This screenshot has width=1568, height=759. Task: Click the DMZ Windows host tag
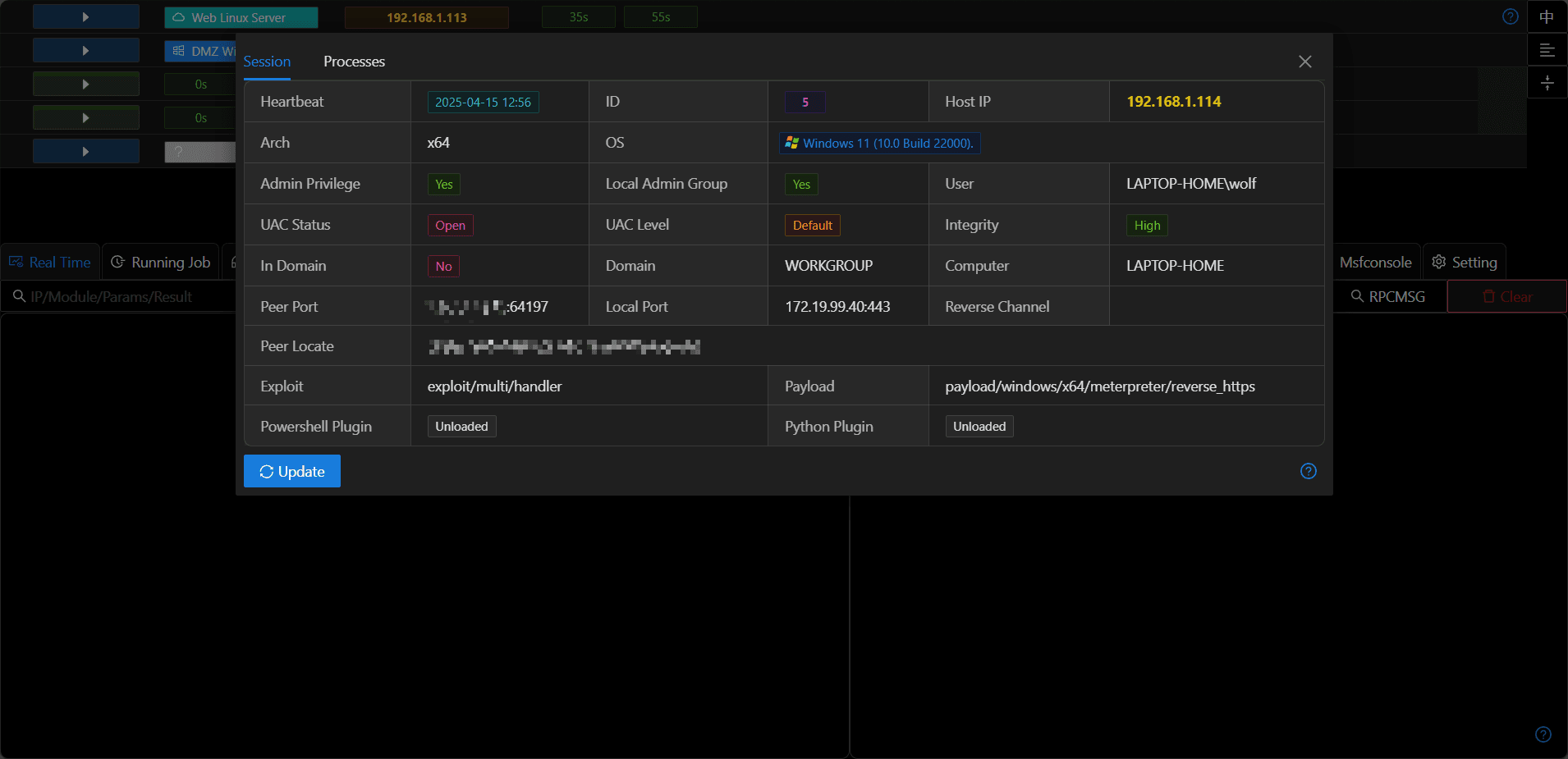(x=200, y=51)
